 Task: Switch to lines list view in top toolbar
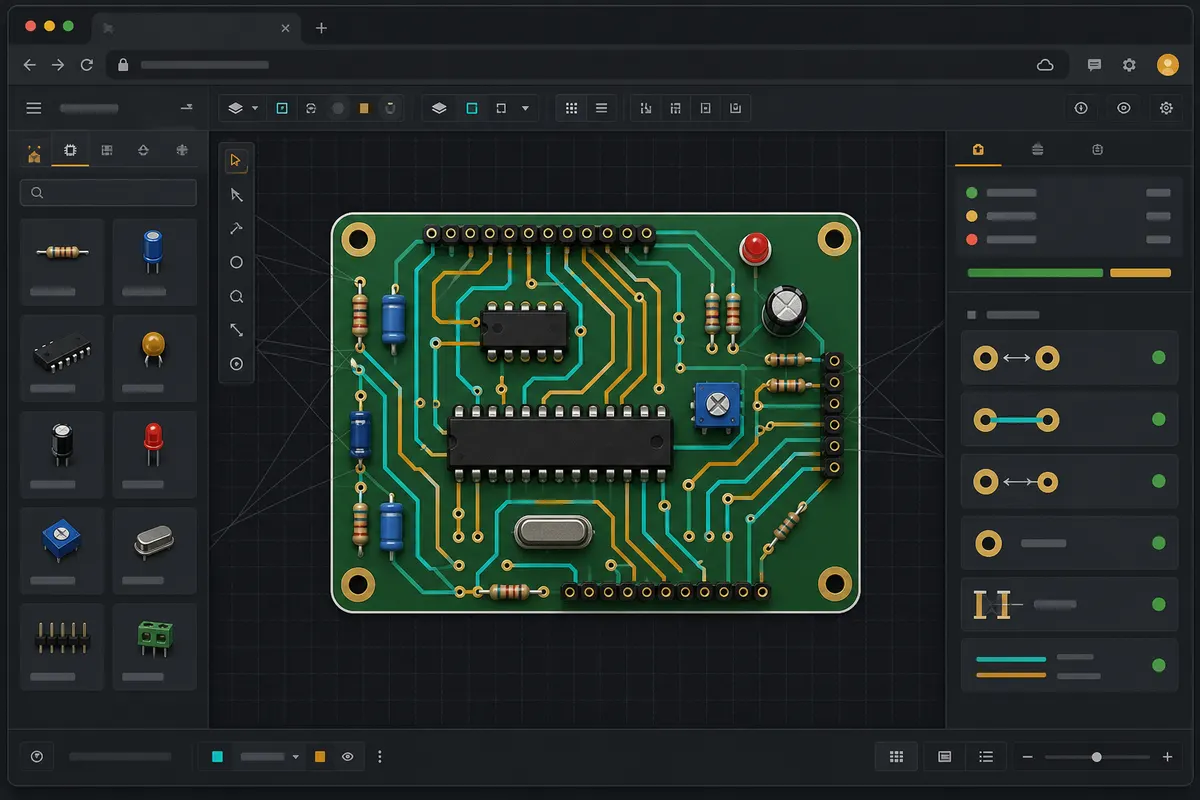601,108
